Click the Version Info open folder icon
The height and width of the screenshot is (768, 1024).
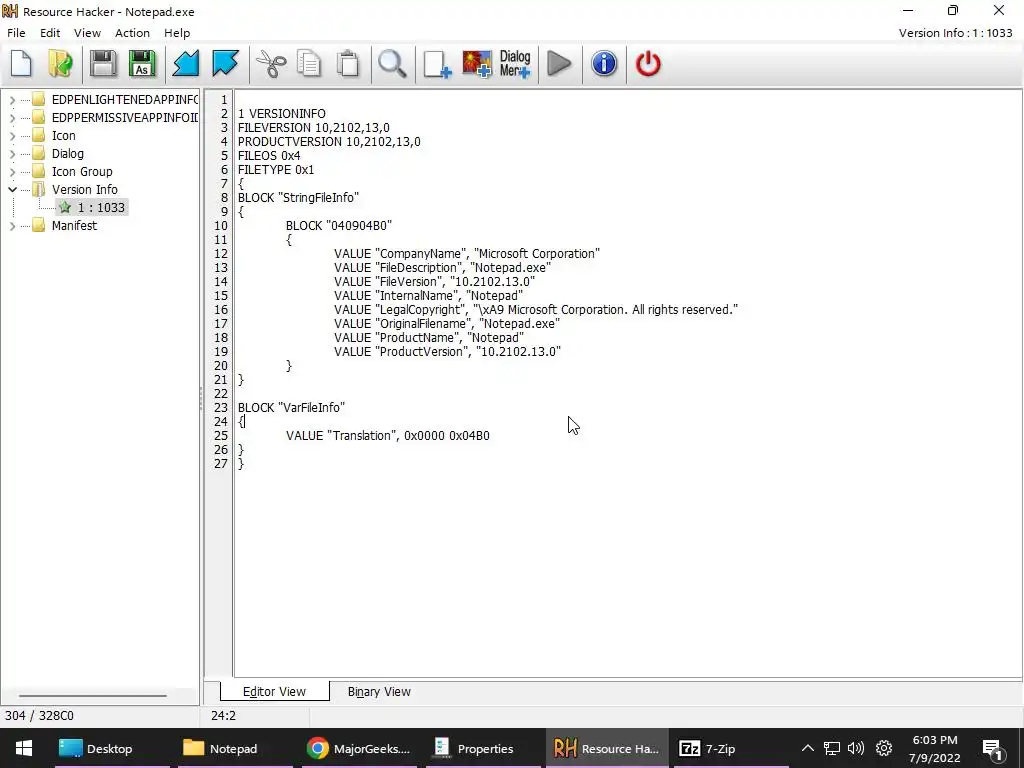coord(39,189)
